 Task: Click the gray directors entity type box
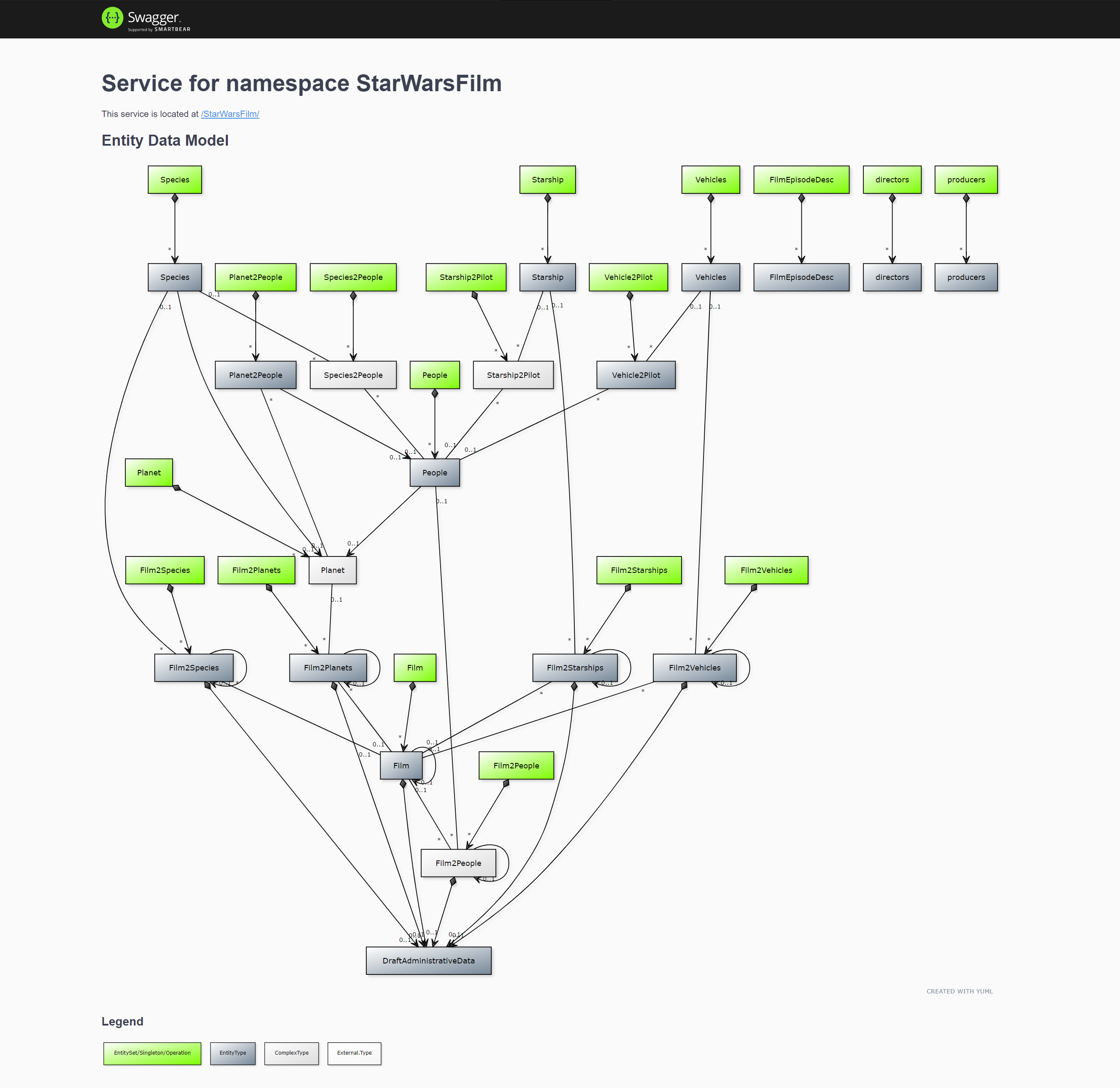(891, 277)
